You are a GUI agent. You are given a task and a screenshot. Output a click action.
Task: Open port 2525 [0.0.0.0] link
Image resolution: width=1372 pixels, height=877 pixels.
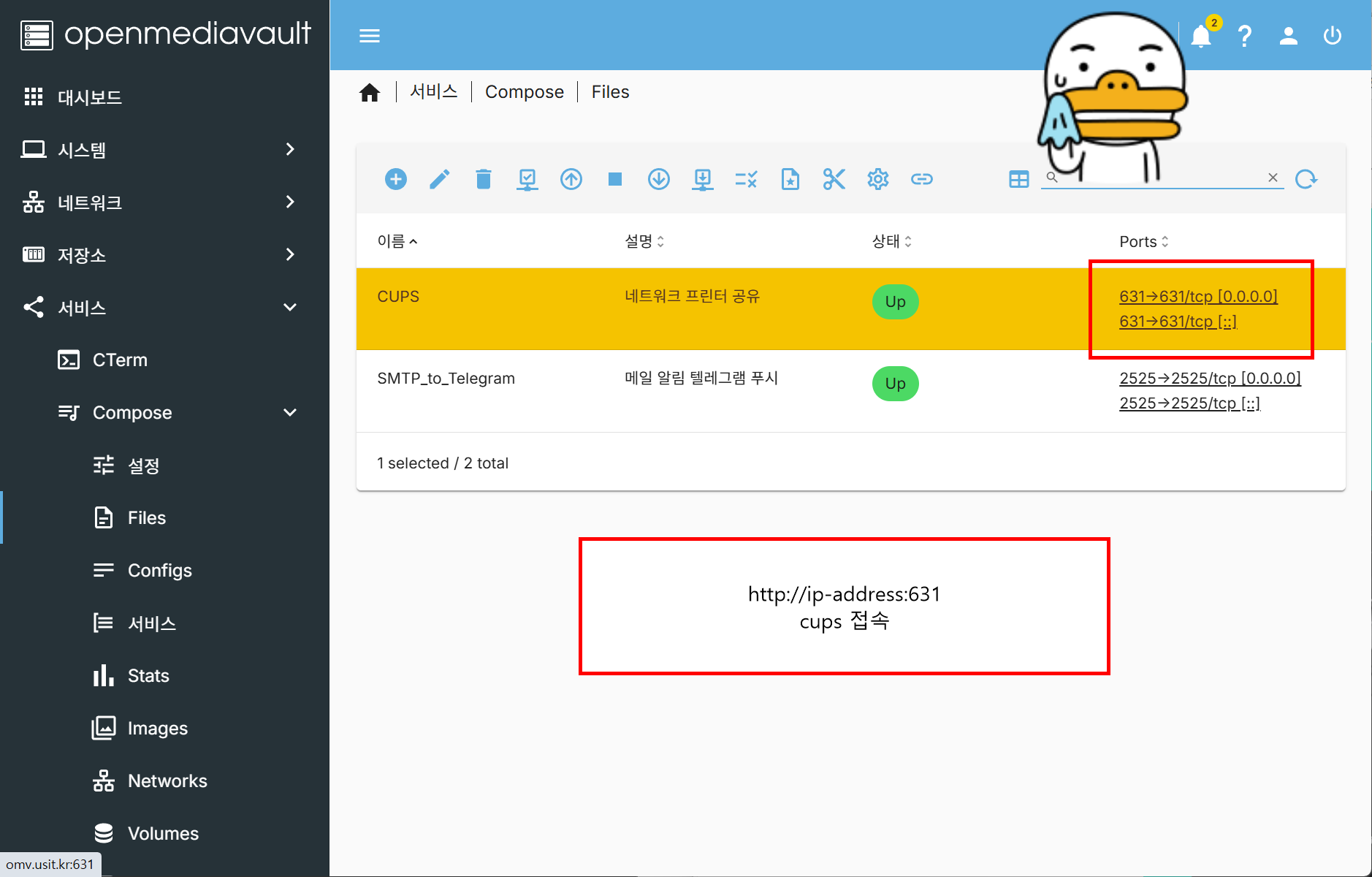(x=1210, y=378)
